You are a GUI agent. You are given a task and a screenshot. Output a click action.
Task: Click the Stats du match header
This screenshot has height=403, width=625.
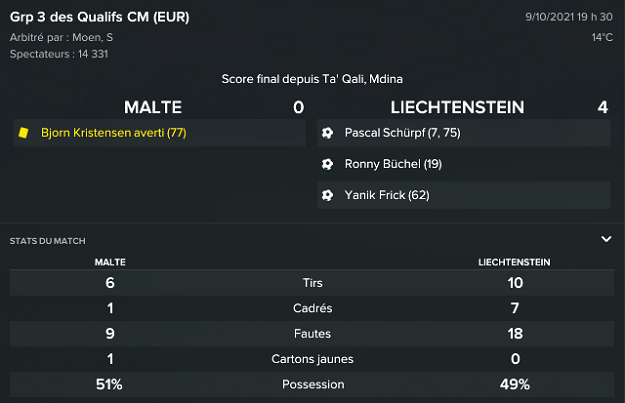47,241
